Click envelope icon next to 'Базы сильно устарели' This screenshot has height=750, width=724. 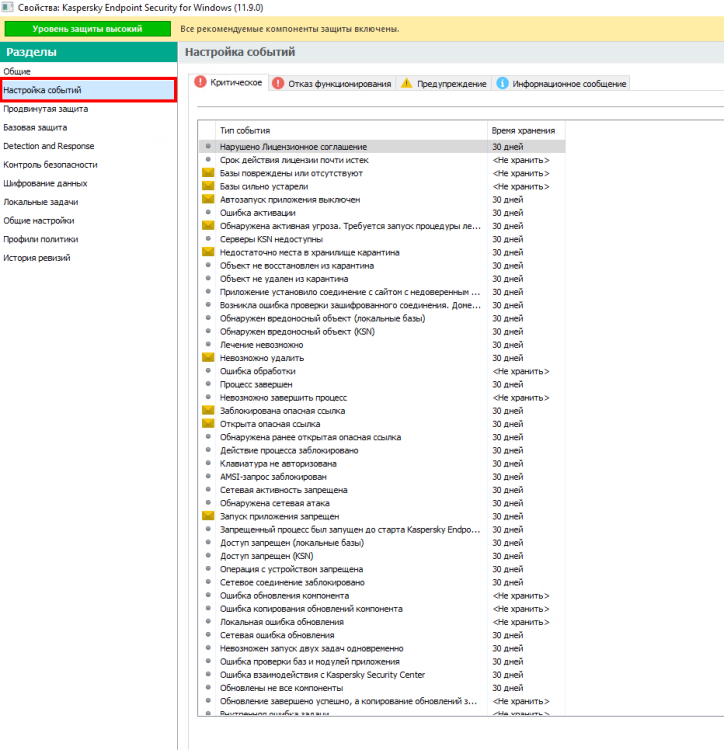tap(208, 186)
